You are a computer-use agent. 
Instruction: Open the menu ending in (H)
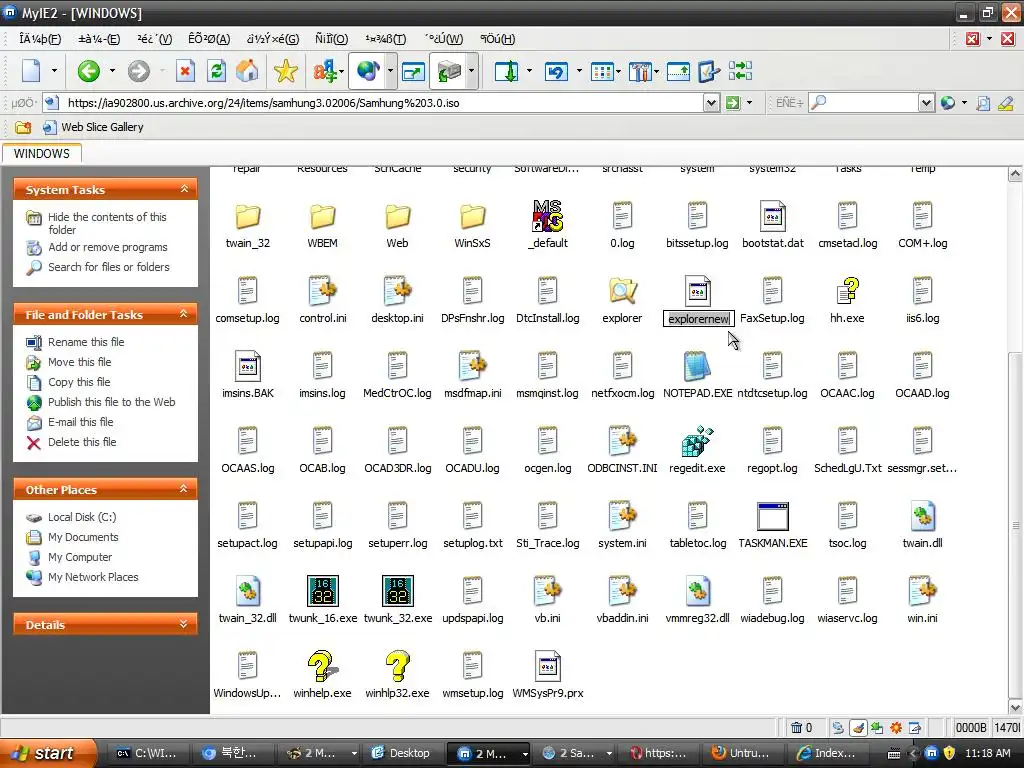tap(497, 39)
